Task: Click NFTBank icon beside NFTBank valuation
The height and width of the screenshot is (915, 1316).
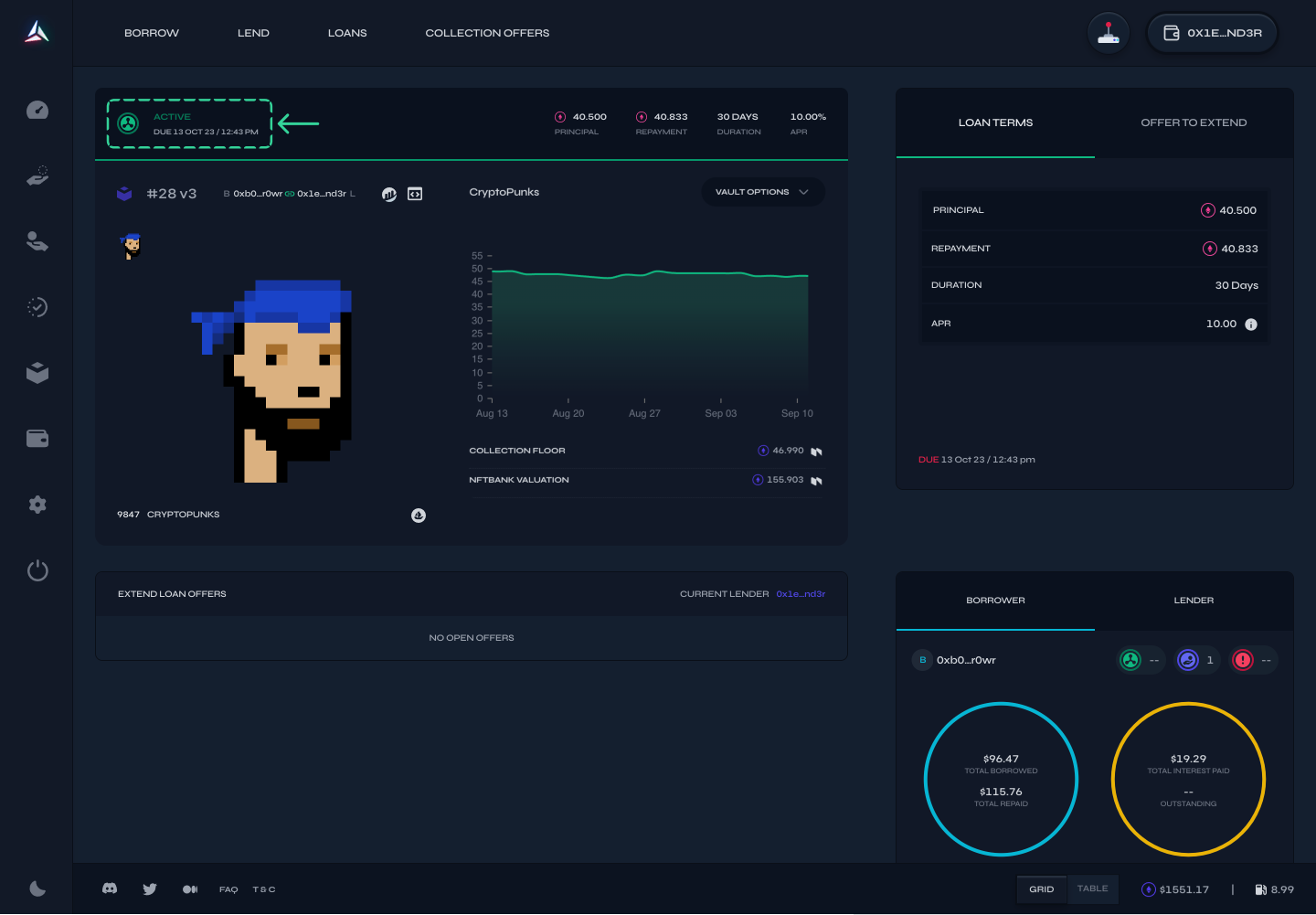Action: [x=816, y=481]
